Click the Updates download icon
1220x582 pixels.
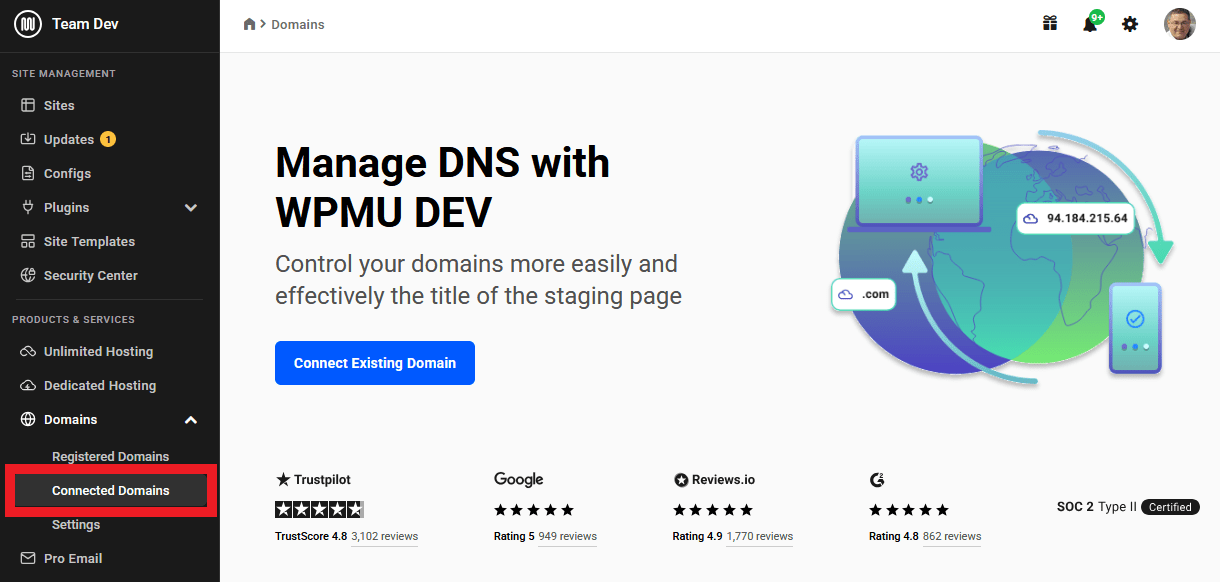27,139
